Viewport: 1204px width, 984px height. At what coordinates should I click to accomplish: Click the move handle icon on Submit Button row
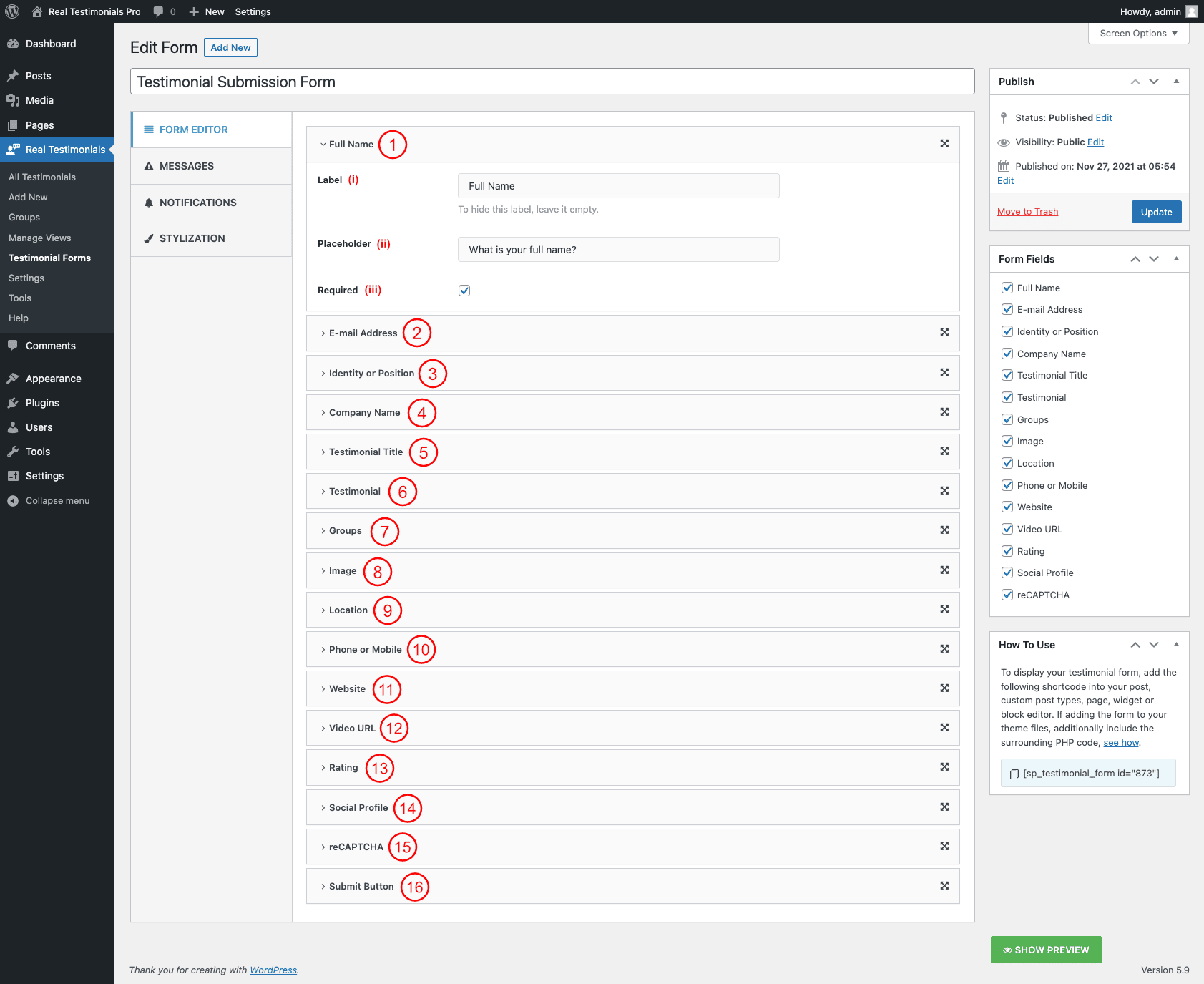click(944, 886)
